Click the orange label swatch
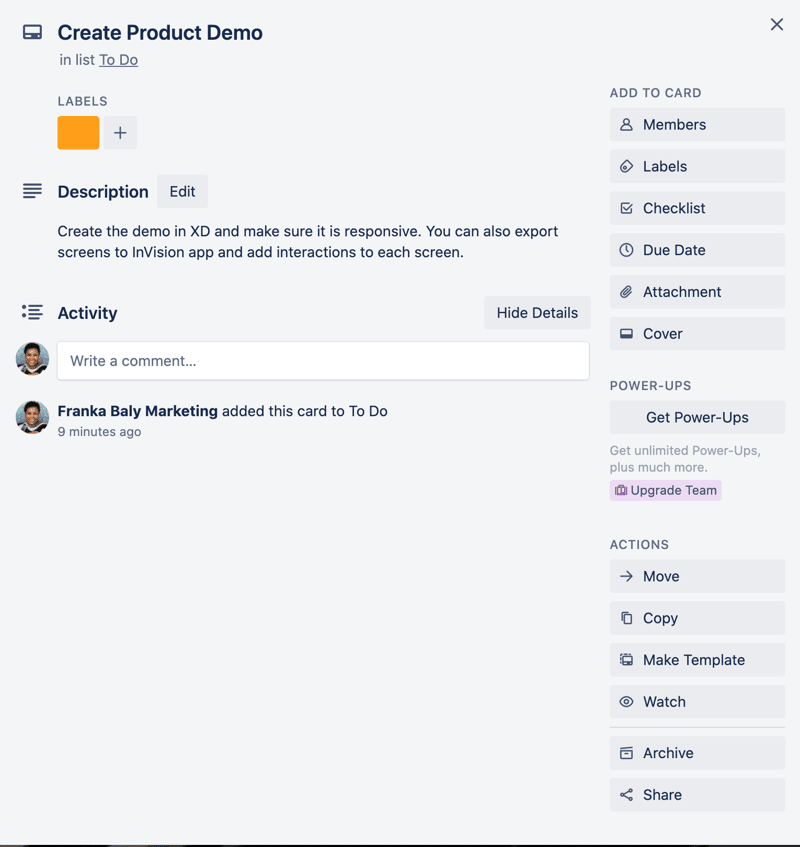 78,133
